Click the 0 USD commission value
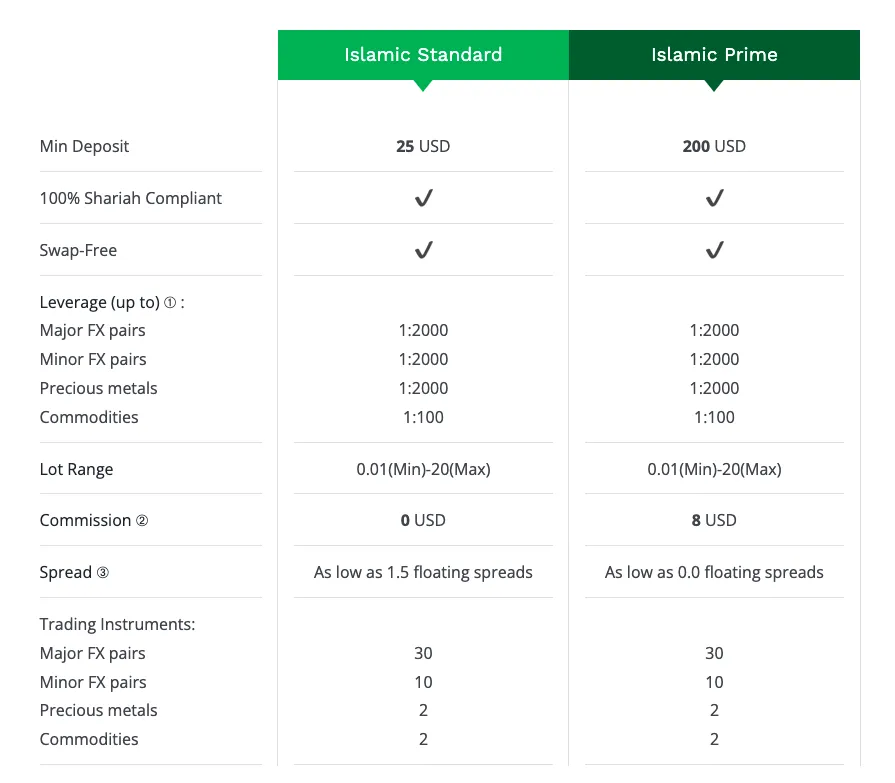This screenshot has height=783, width=895. pyautogui.click(x=423, y=520)
